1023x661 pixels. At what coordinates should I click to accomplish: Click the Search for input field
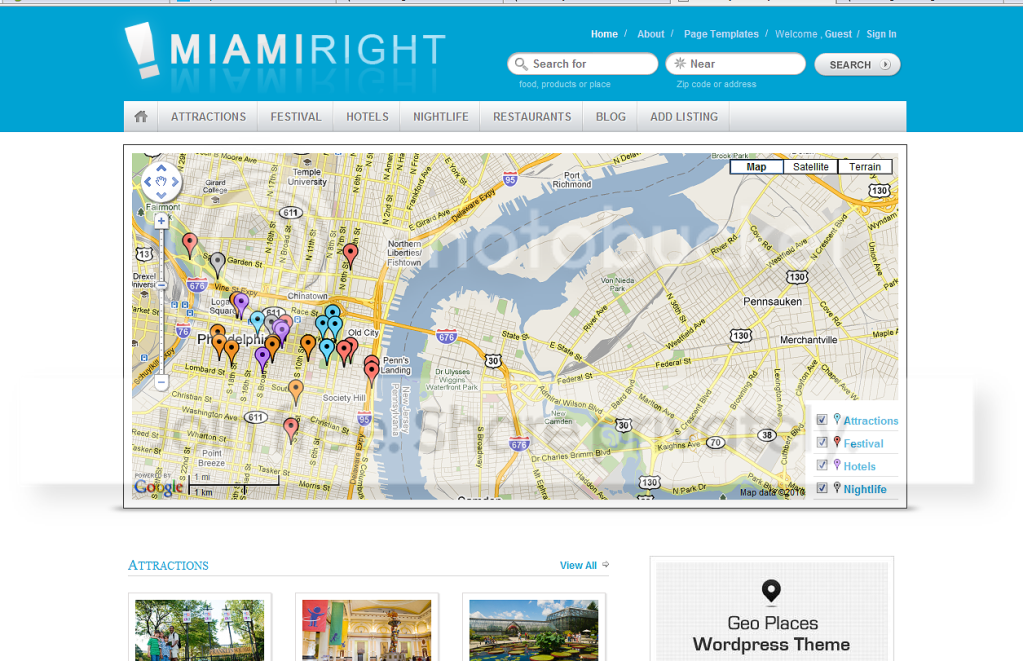pos(583,64)
